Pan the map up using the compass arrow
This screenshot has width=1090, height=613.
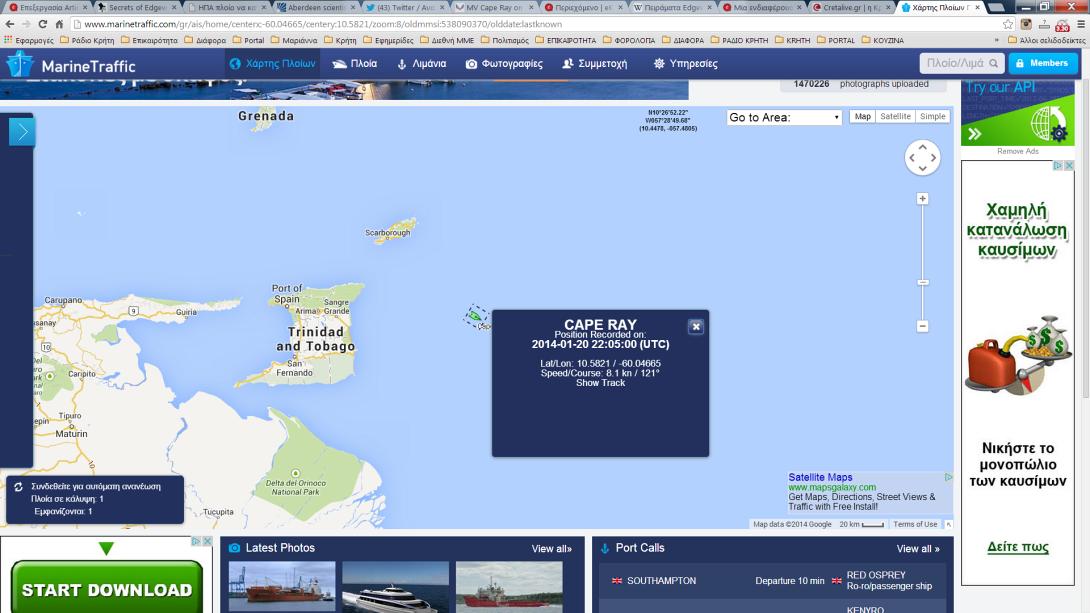(x=922, y=146)
